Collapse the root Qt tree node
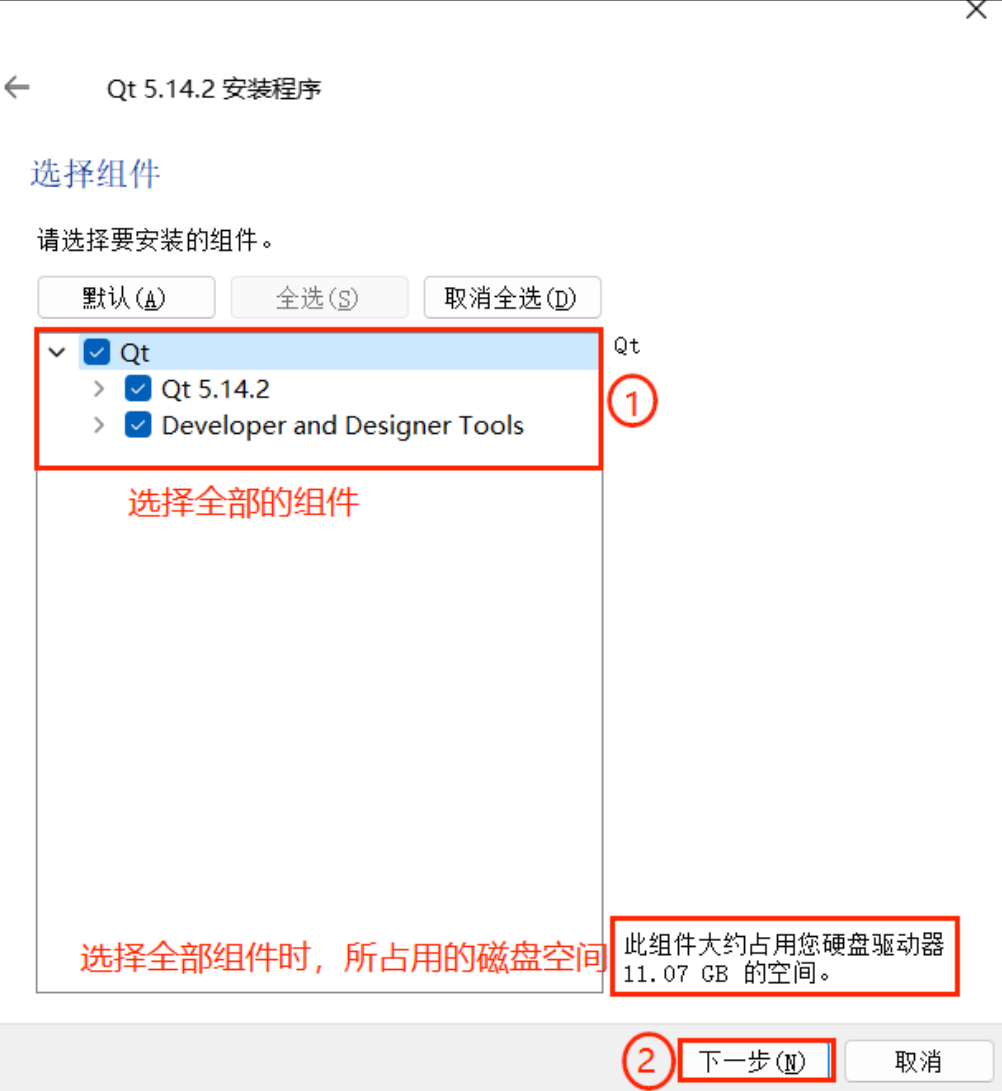Viewport: 1002px width, 1091px height. pos(57,352)
